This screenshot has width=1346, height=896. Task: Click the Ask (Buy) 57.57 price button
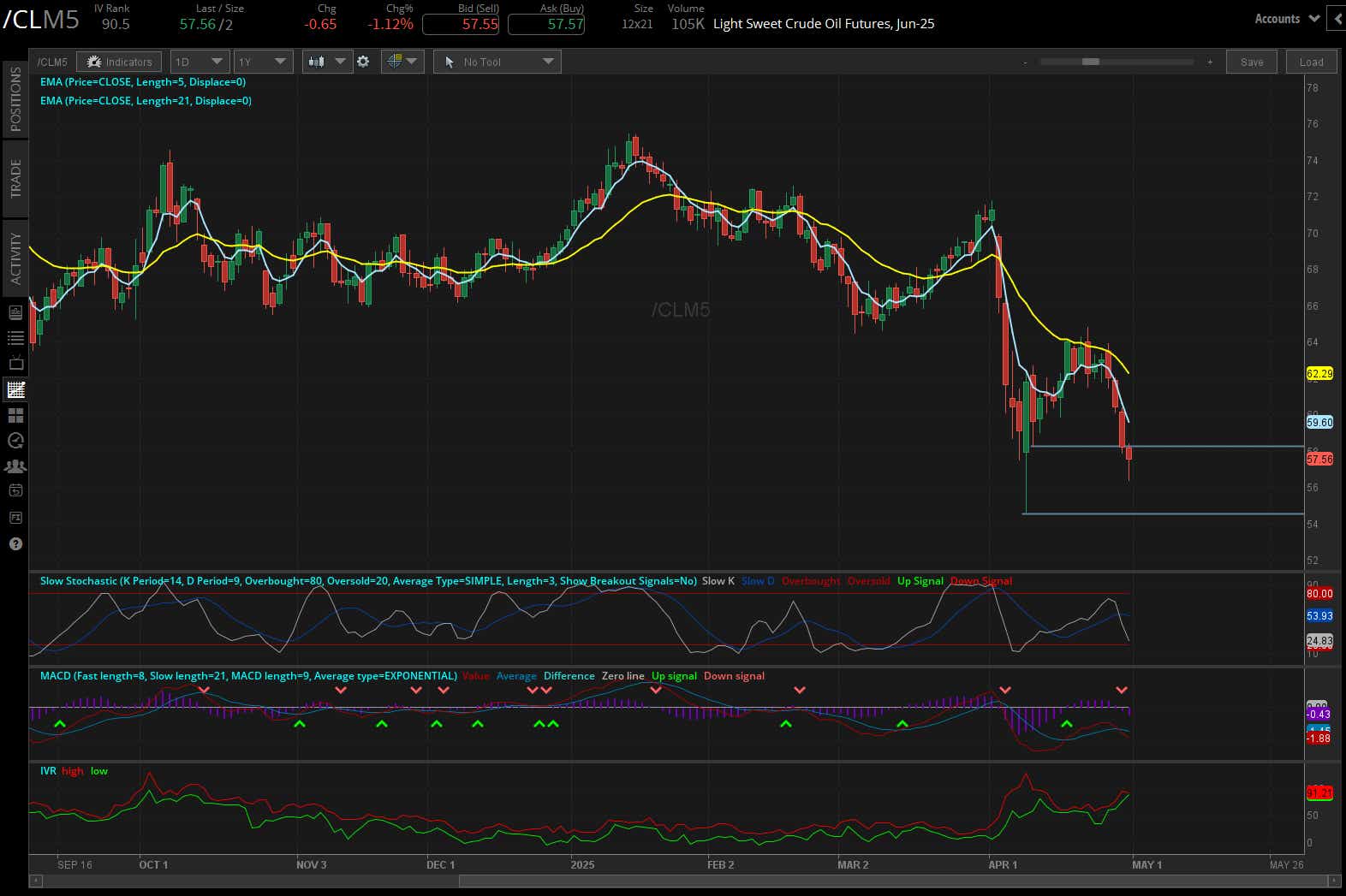[546, 24]
